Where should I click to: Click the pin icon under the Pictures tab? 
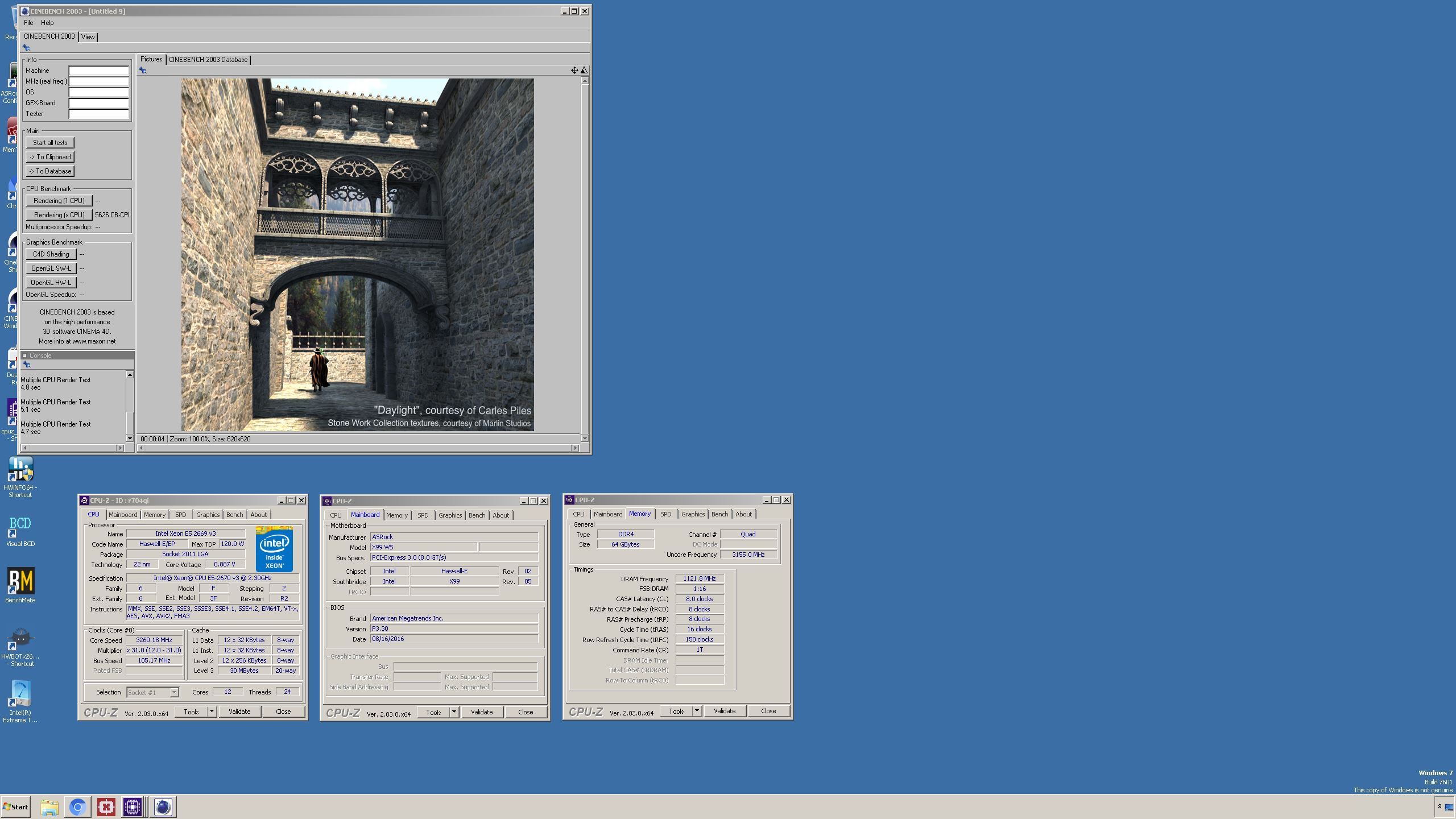pos(143,71)
